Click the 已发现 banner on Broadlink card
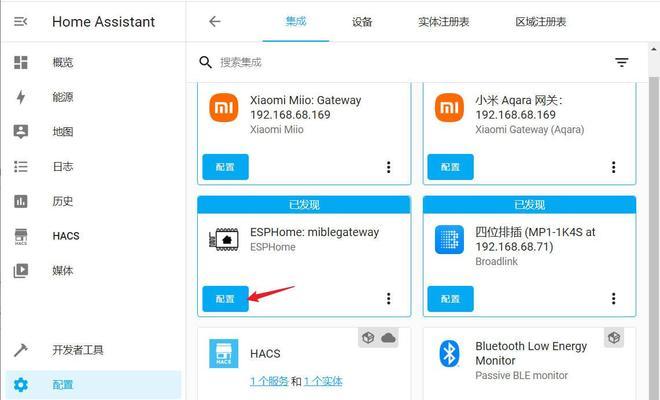660x400 pixels. [x=530, y=205]
